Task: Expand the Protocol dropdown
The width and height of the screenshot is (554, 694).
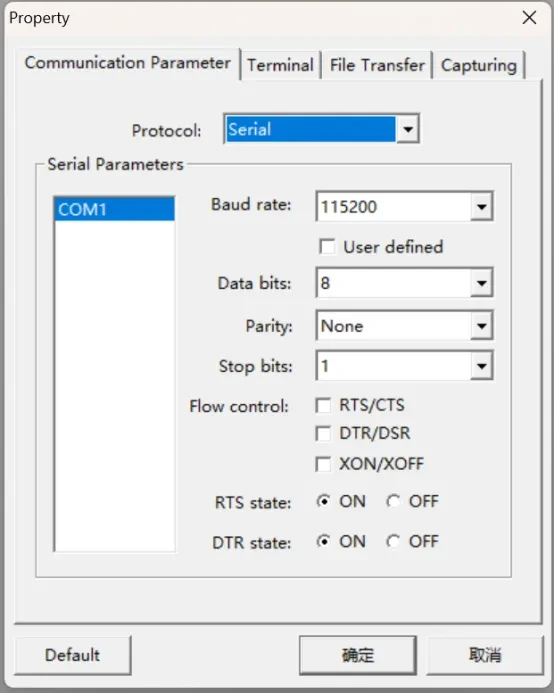Action: tap(408, 129)
